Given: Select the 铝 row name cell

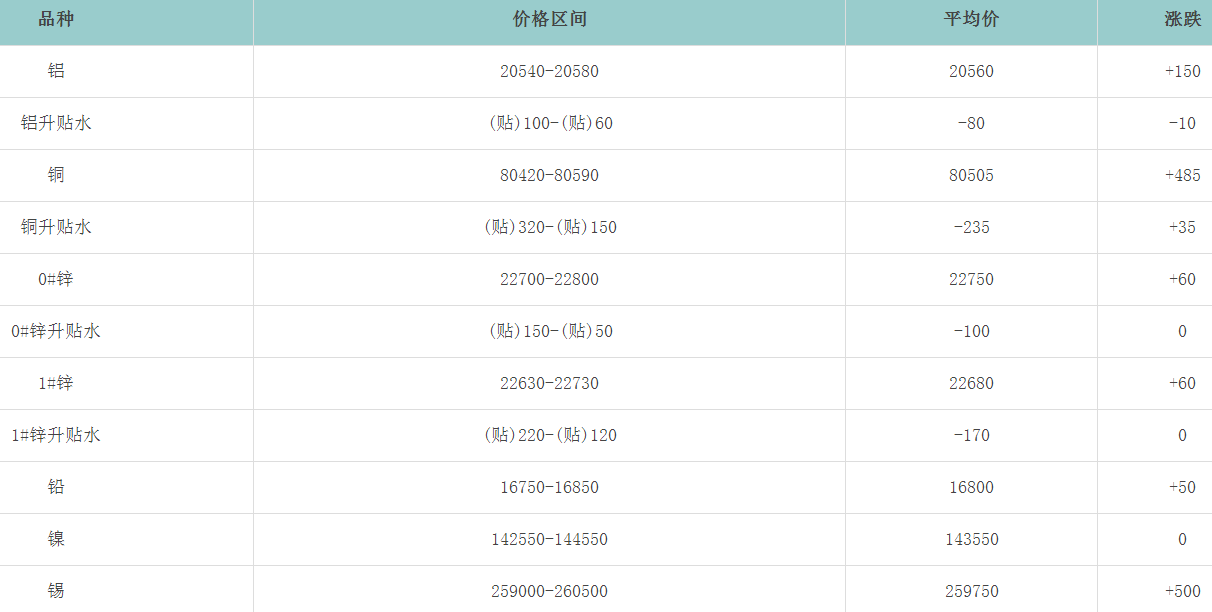Looking at the screenshot, I should click(x=56, y=71).
